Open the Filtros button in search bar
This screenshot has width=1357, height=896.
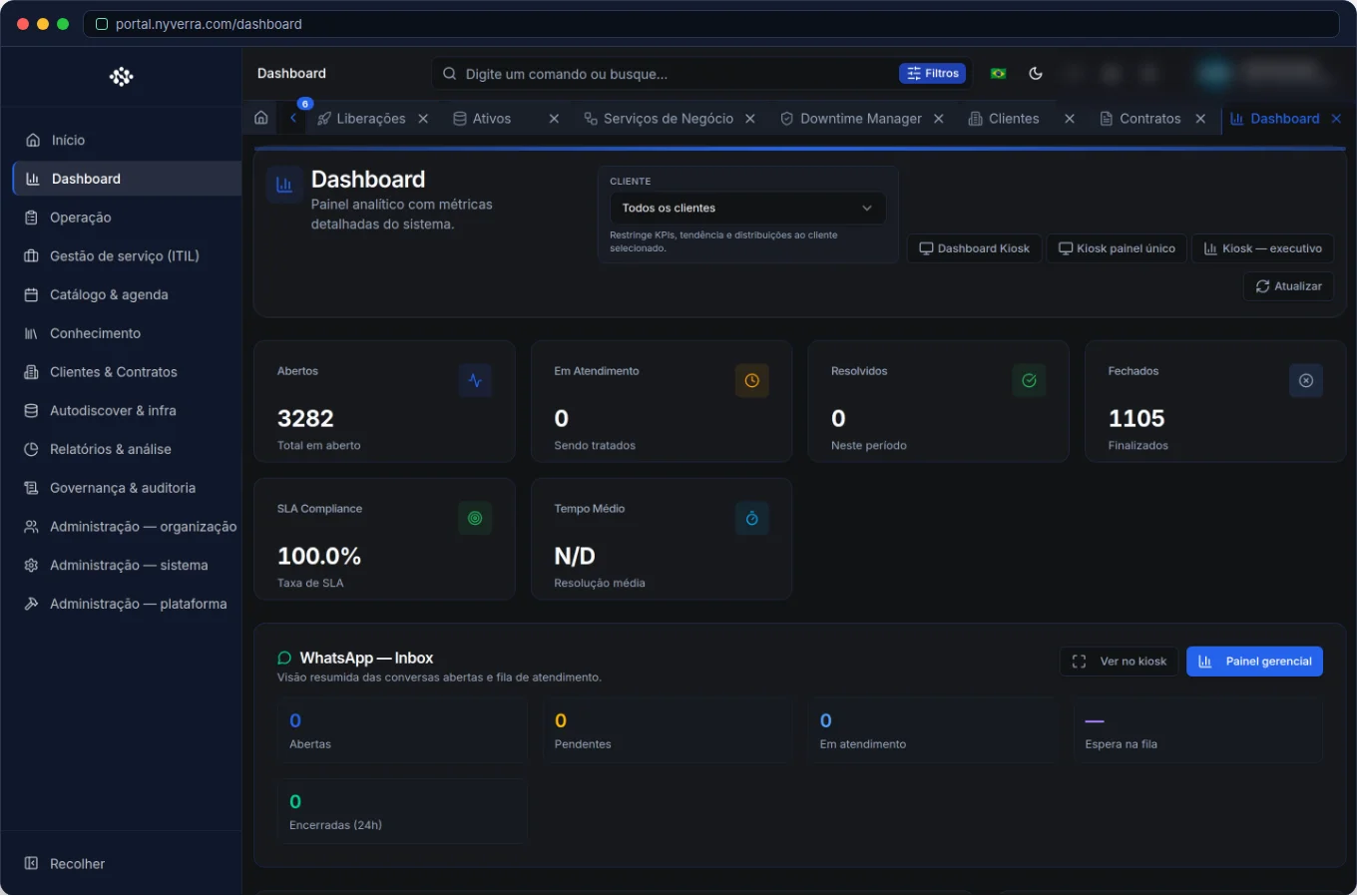point(933,74)
